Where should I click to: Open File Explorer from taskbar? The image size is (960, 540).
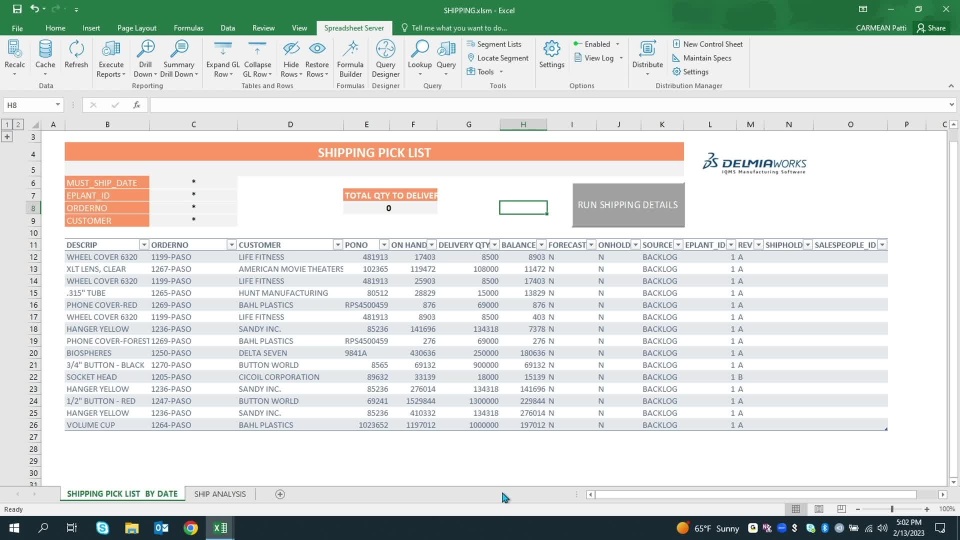[132, 528]
